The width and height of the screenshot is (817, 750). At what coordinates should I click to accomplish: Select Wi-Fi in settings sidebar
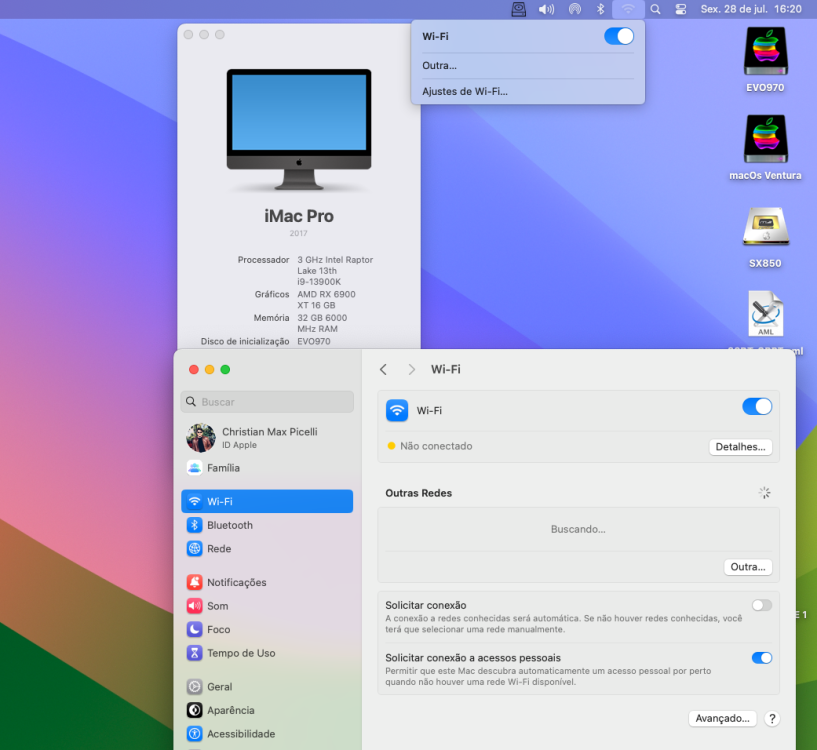[x=267, y=501]
